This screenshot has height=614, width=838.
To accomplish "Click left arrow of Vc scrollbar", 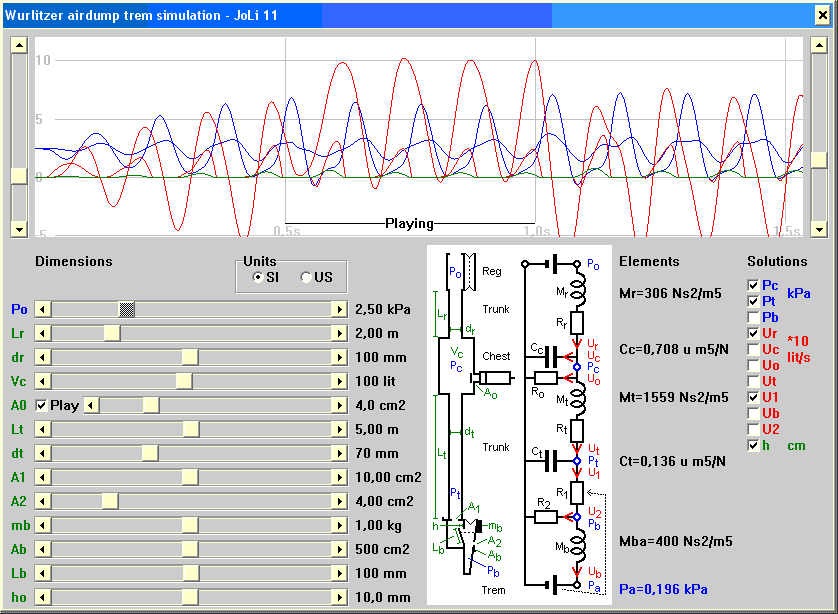I will click(x=43, y=381).
